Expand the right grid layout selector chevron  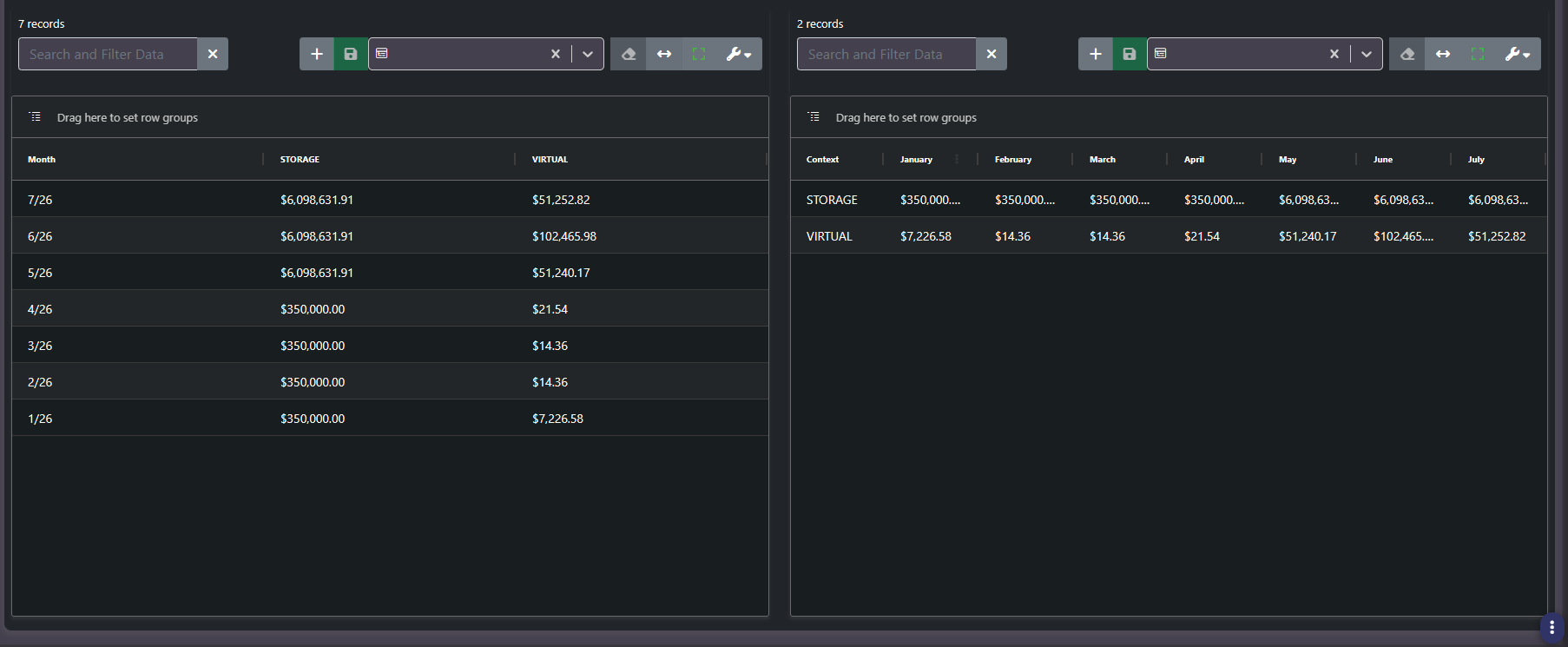[x=1367, y=54]
